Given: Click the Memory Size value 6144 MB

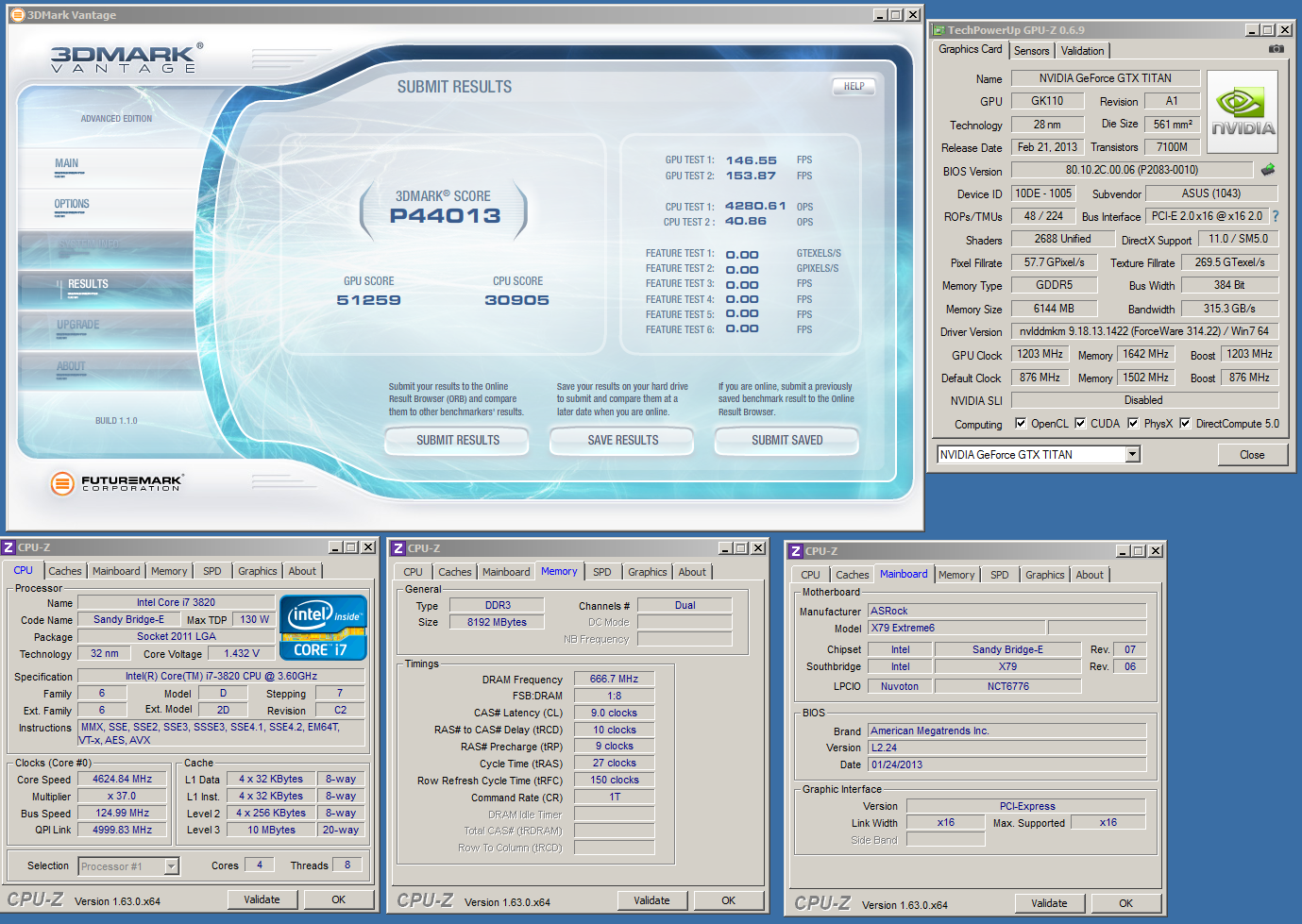Looking at the screenshot, I should click(1054, 309).
